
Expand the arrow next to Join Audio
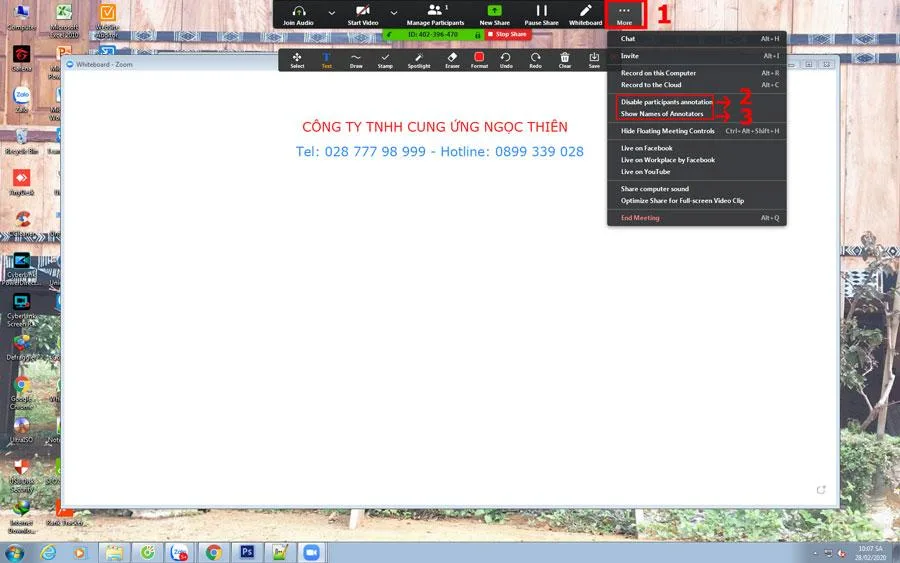(x=332, y=13)
